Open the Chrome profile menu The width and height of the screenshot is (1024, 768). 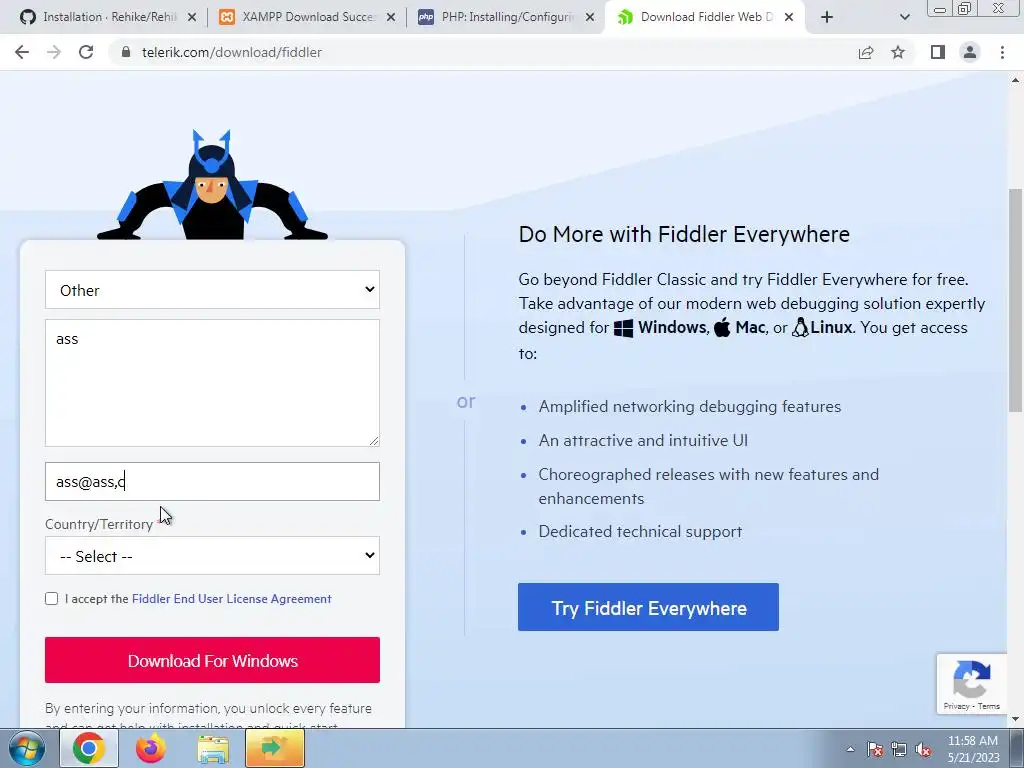tap(970, 52)
